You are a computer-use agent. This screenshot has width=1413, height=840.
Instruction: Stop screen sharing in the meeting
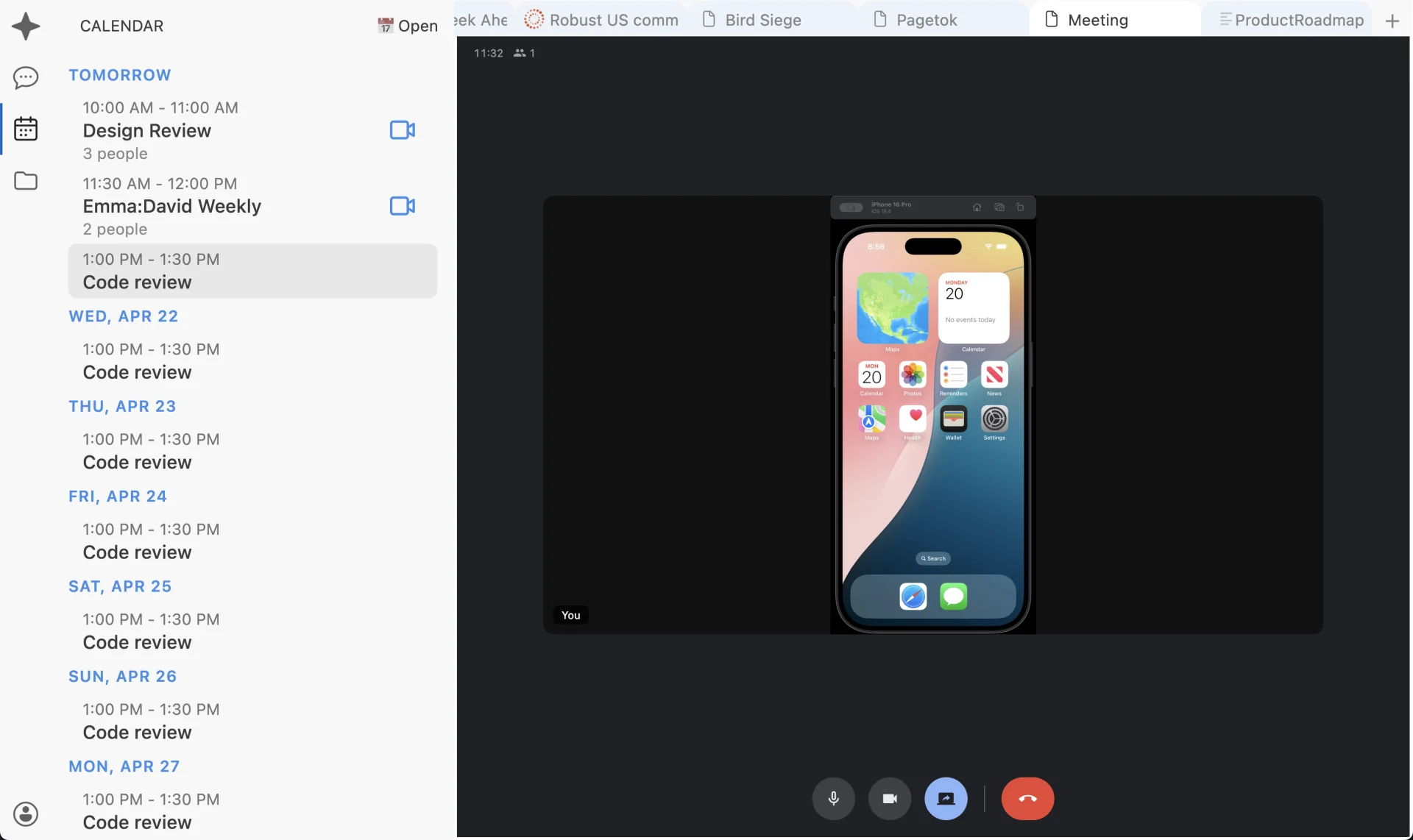pos(946,798)
